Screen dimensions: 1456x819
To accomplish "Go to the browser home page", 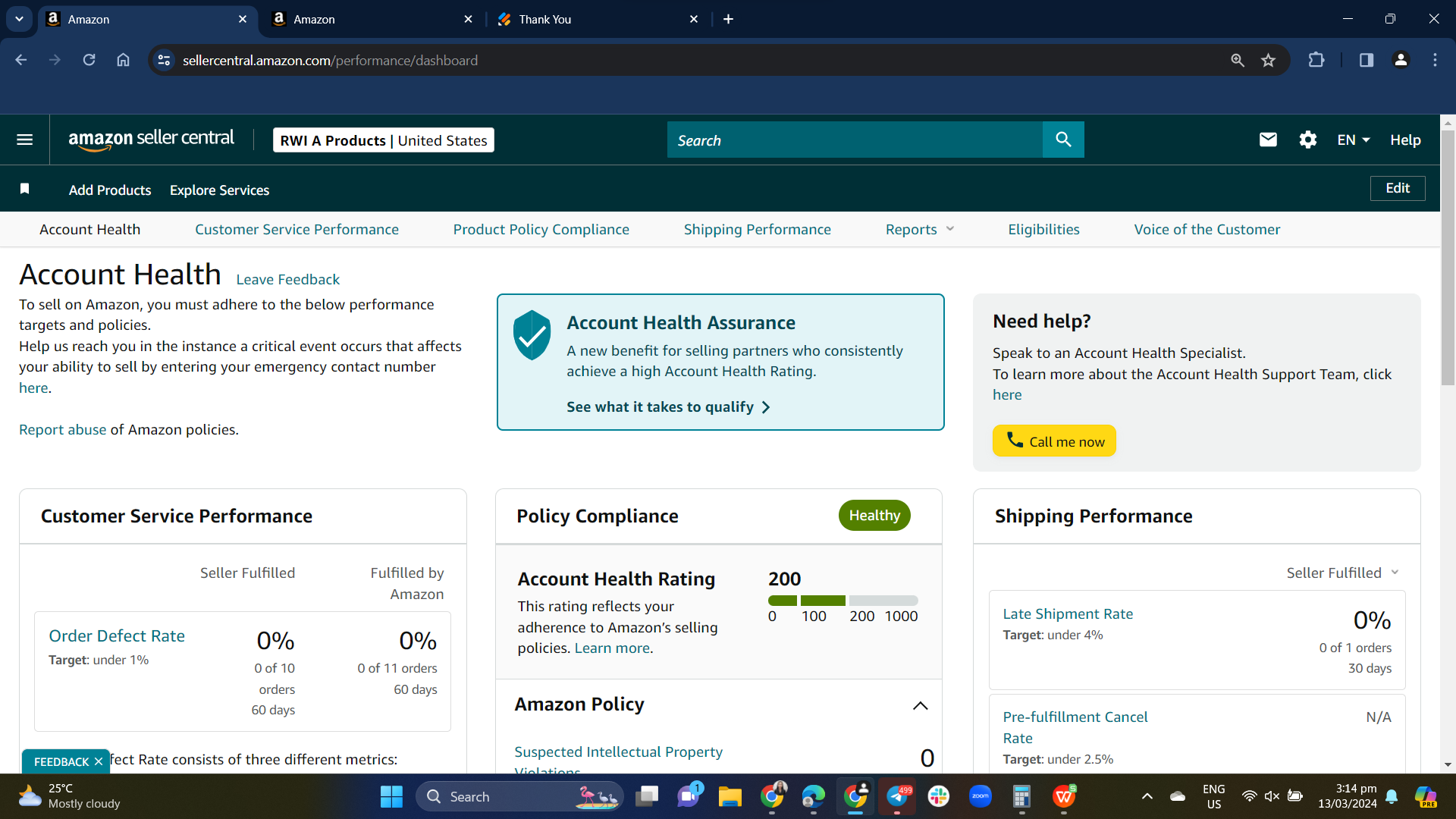I will [x=123, y=60].
